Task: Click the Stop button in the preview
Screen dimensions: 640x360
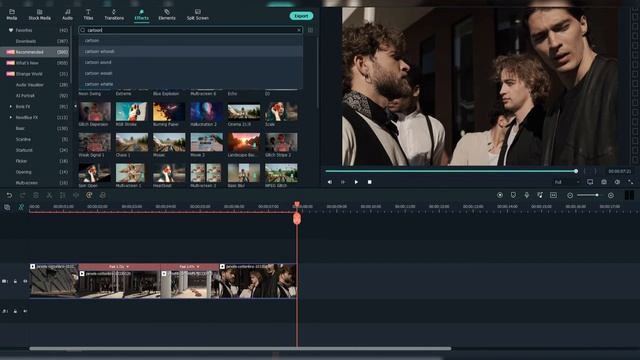Action: (369, 182)
